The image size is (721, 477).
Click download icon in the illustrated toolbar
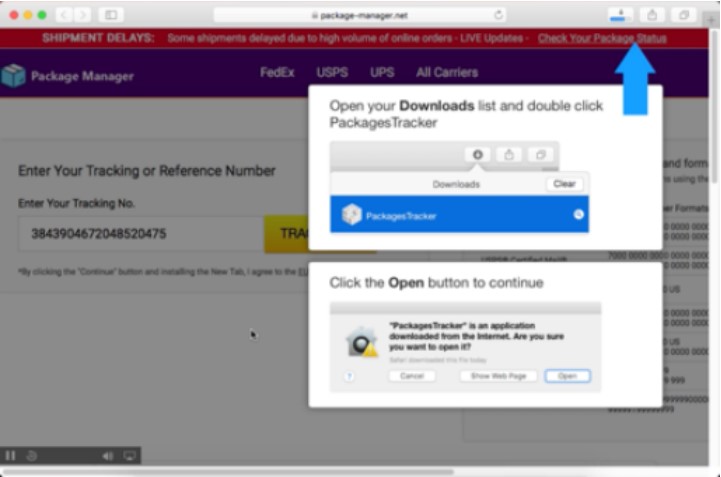coord(478,155)
